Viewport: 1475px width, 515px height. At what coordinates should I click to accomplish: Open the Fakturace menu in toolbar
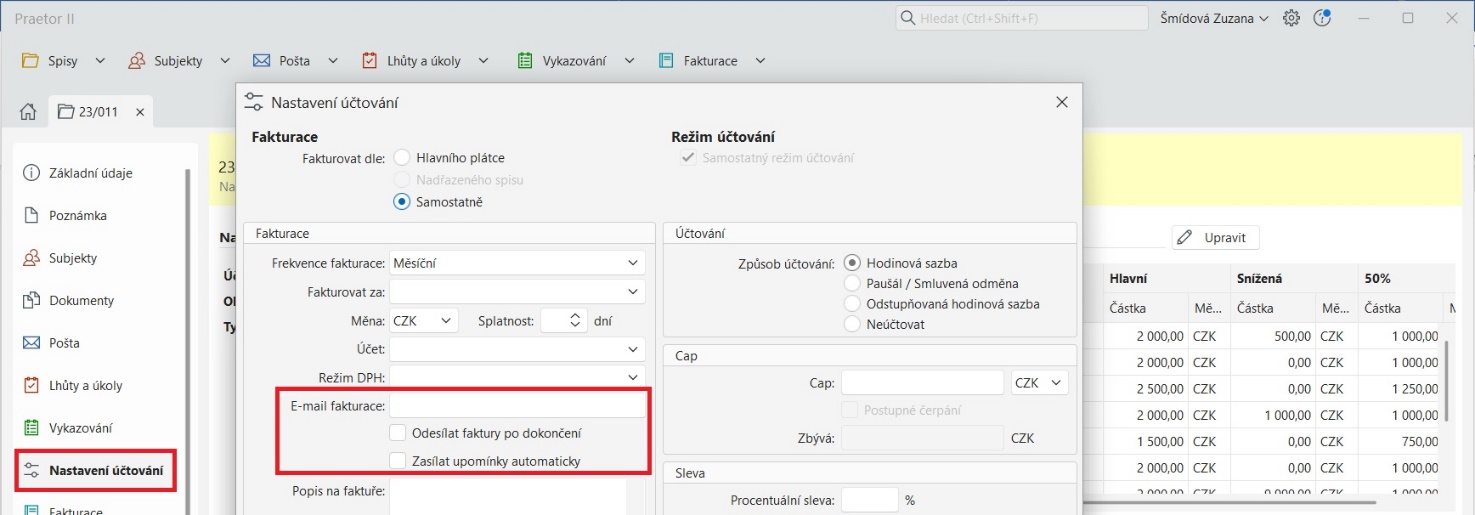coord(709,61)
